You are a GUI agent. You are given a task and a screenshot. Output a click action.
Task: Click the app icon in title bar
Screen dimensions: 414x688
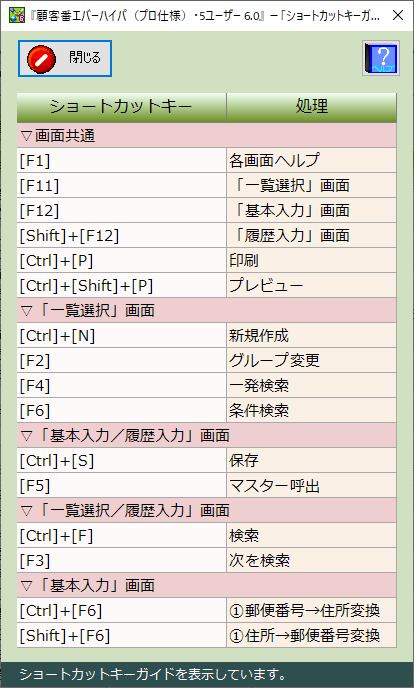(17, 16)
